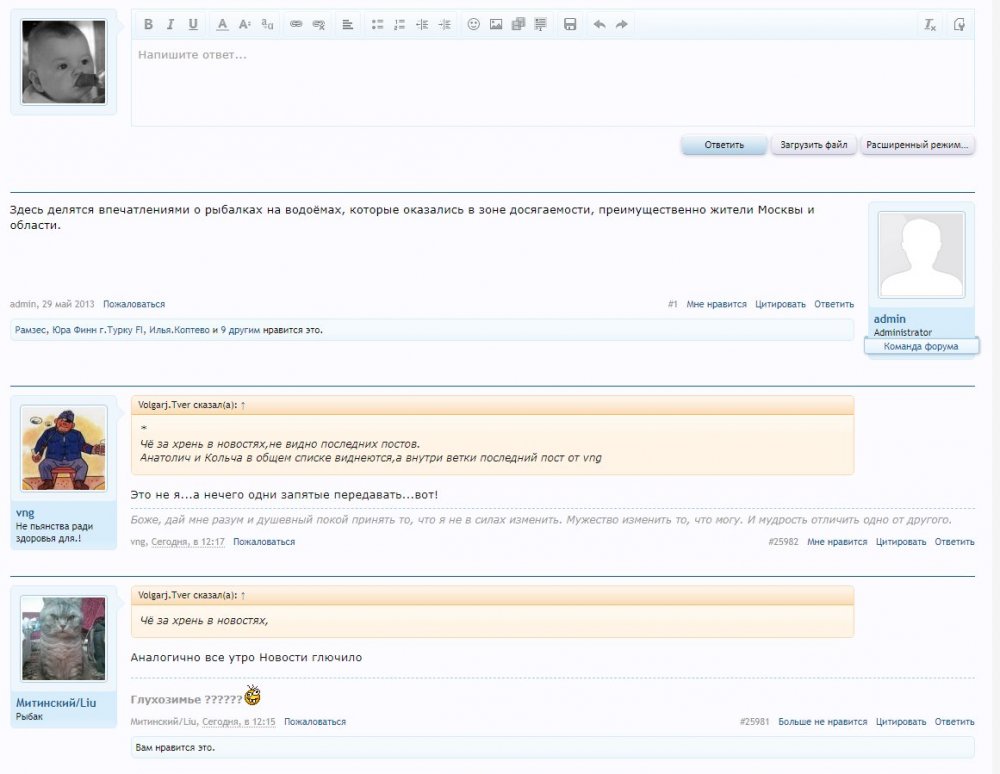Insert a link with the chain icon

click(296, 24)
